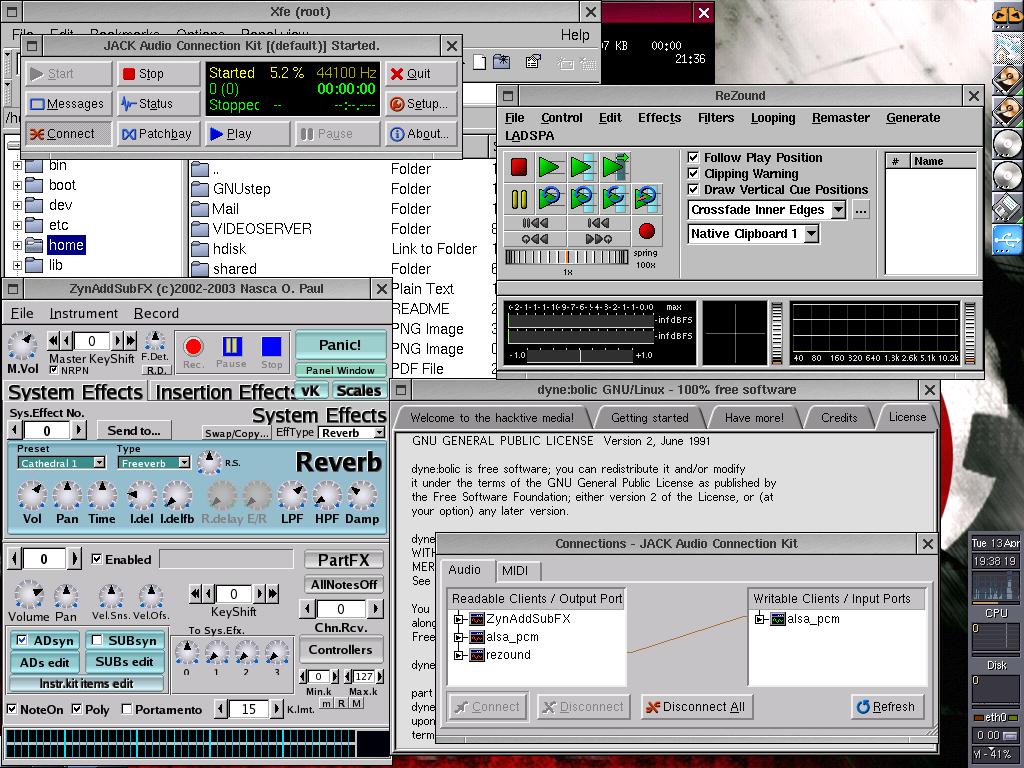Viewport: 1024px width, 768px height.
Task: Click the ZynAddSubFX Rec. button
Action: pos(193,351)
